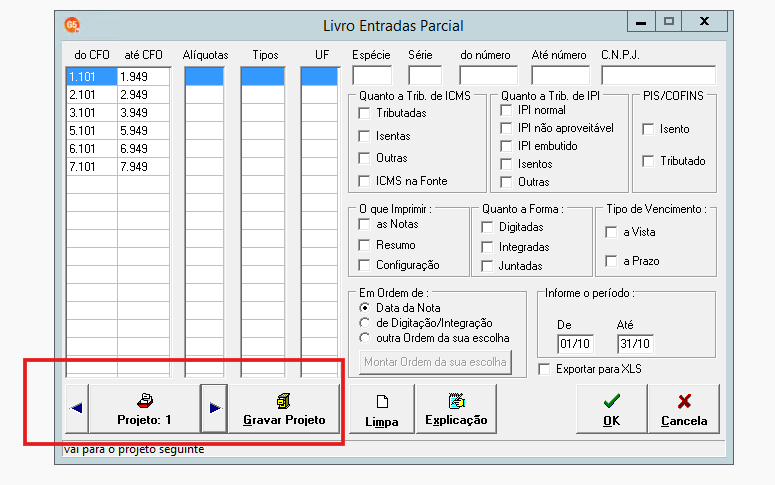The image size is (775, 485).
Task: Enable the Resumo checkbox
Action: coord(364,245)
